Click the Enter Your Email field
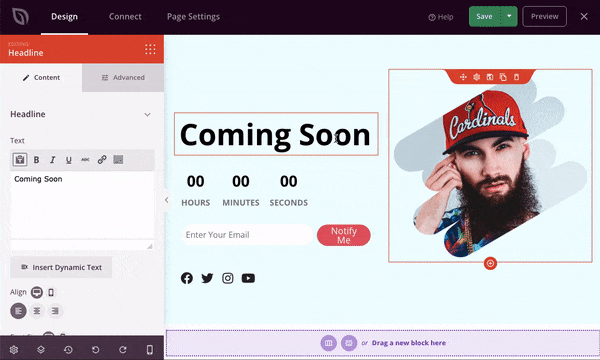This screenshot has width=600, height=360. point(247,235)
